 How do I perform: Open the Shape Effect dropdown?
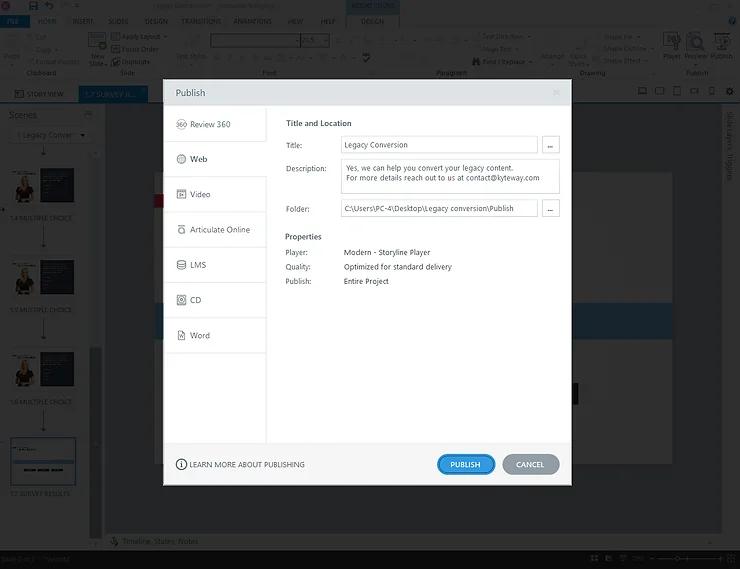626,61
